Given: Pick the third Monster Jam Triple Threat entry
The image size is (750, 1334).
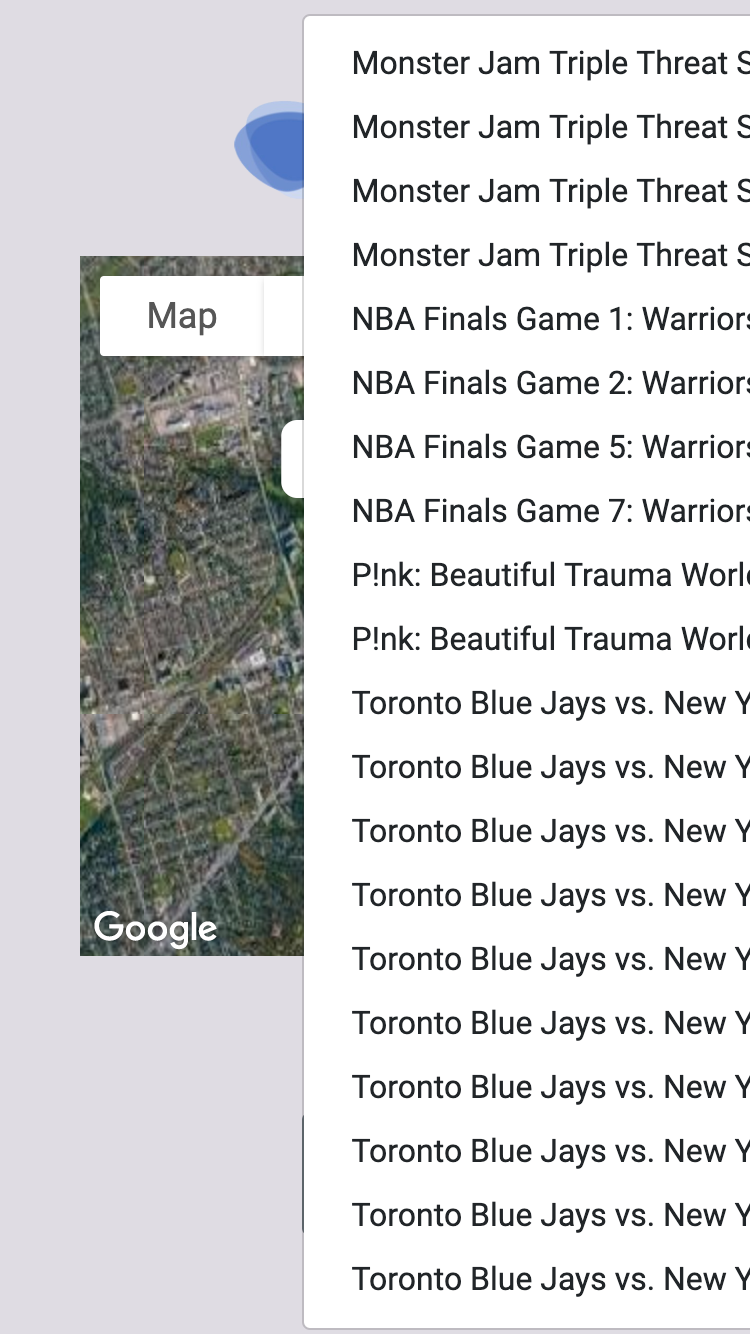Looking at the screenshot, I should point(528,191).
